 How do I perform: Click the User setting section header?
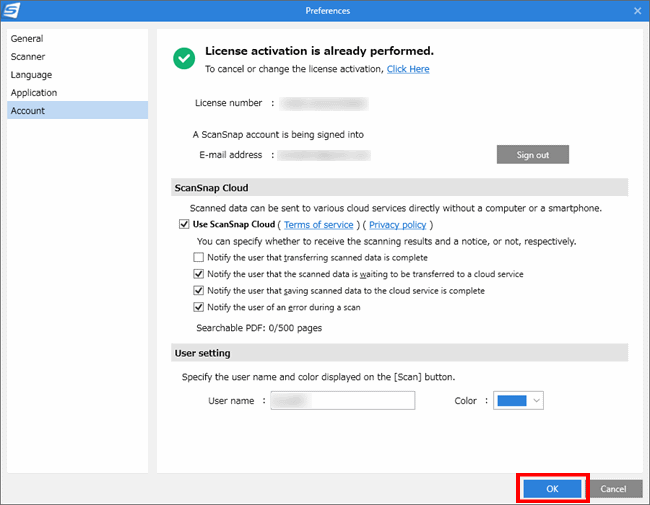399,353
